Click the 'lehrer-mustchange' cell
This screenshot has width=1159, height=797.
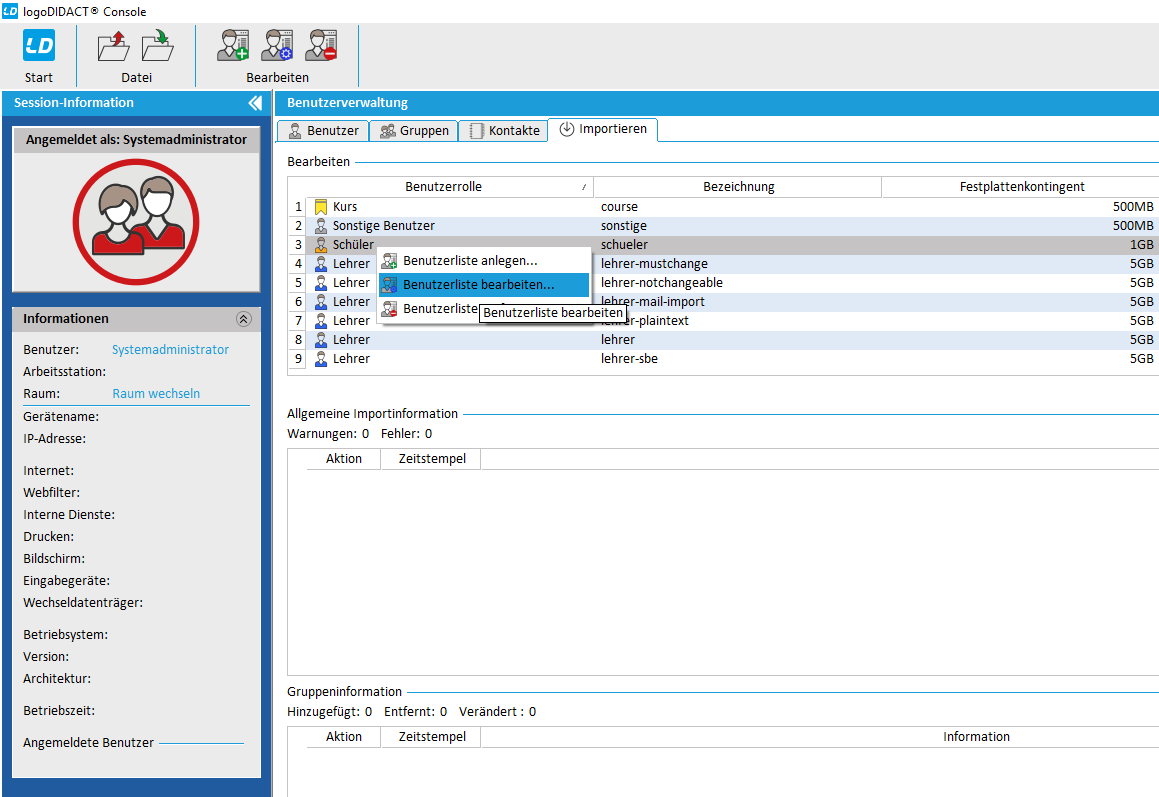pyautogui.click(x=738, y=264)
